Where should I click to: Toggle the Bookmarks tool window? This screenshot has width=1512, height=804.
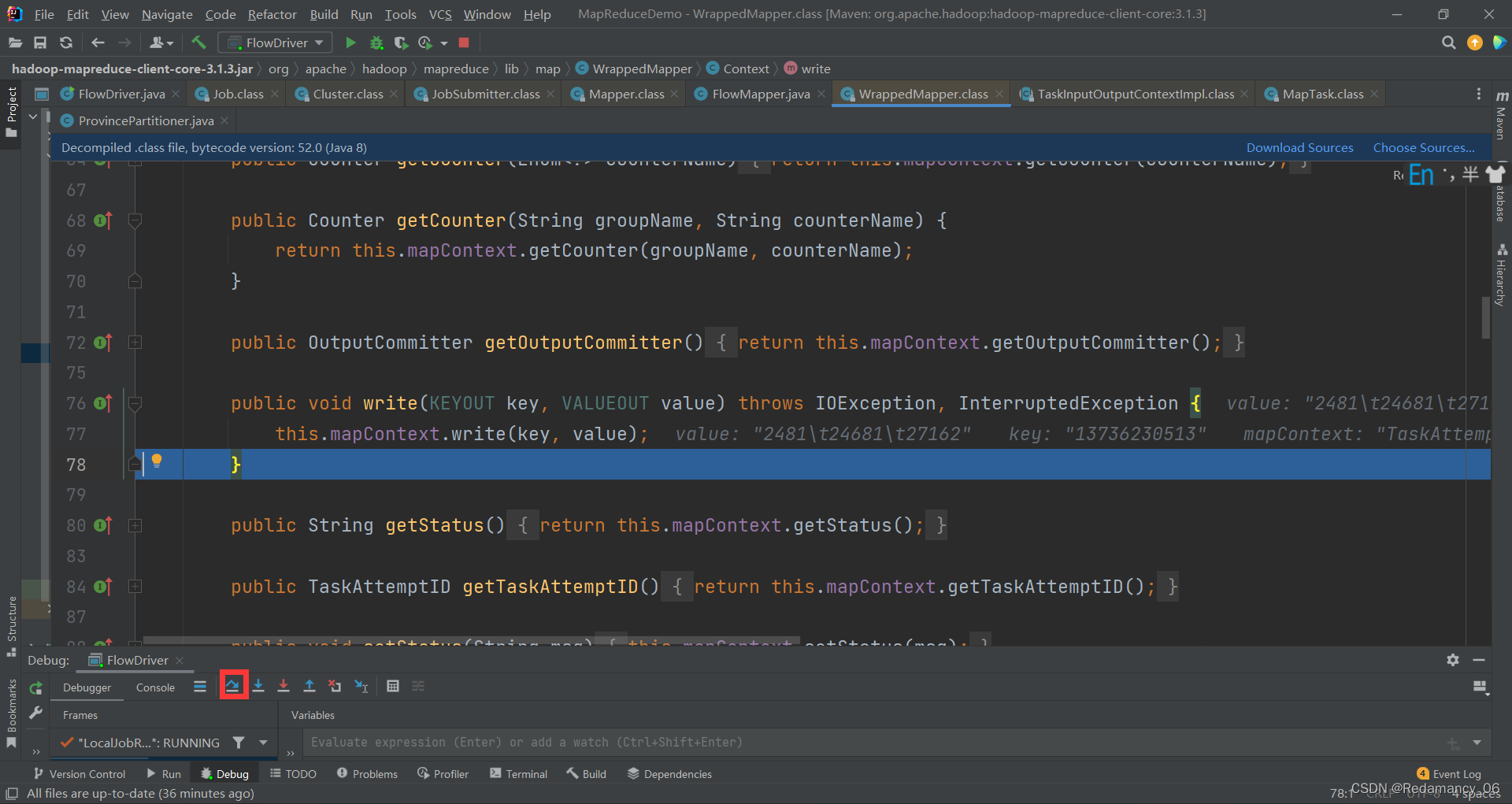click(x=11, y=713)
